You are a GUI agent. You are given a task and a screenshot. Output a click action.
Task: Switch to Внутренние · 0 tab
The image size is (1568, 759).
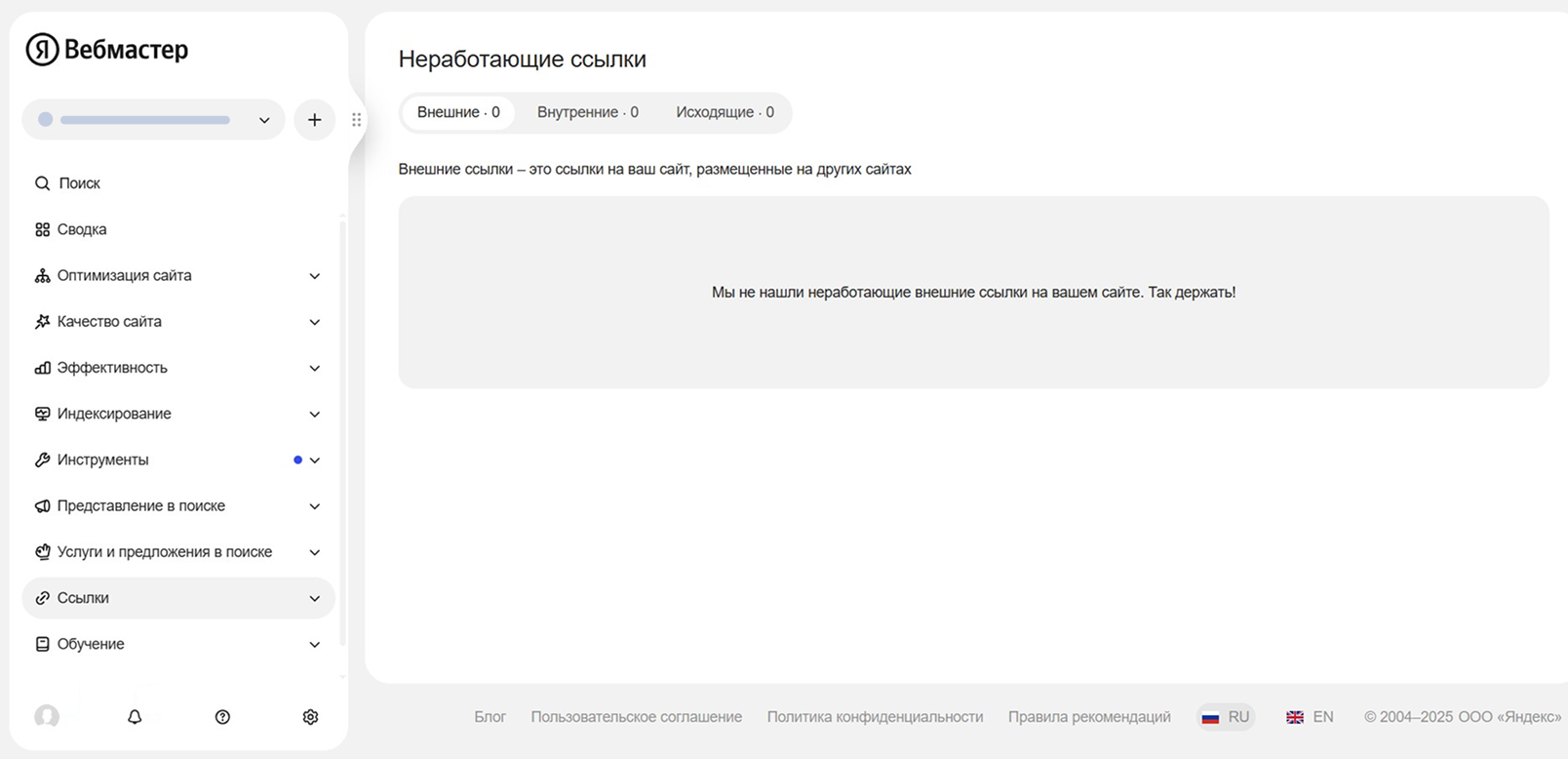coord(588,112)
